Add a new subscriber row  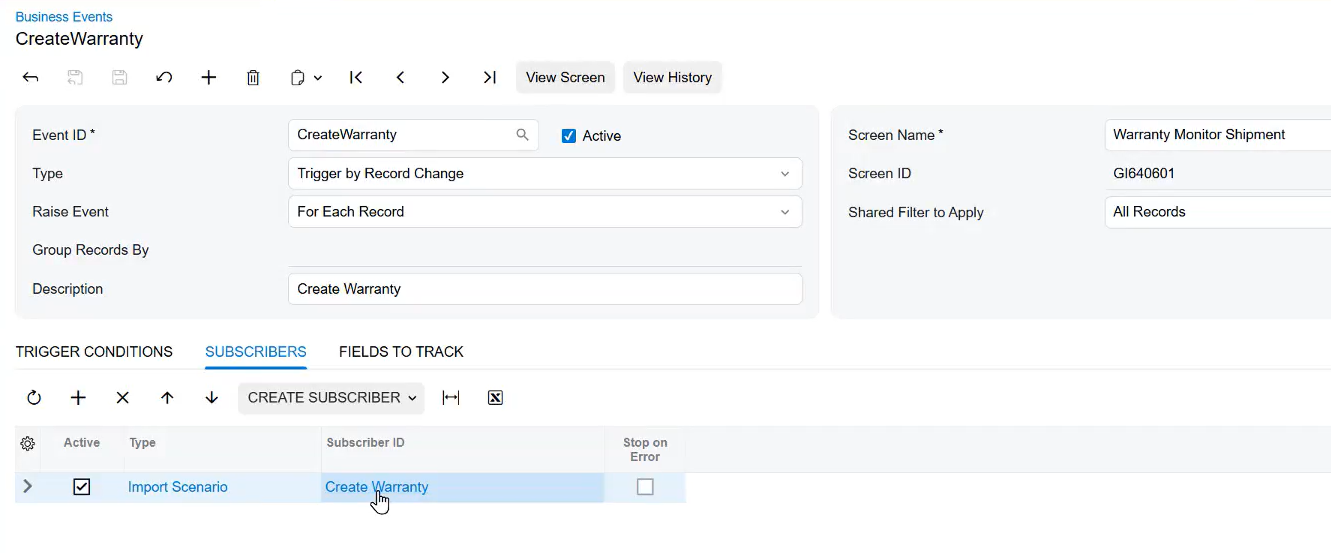tap(78, 398)
